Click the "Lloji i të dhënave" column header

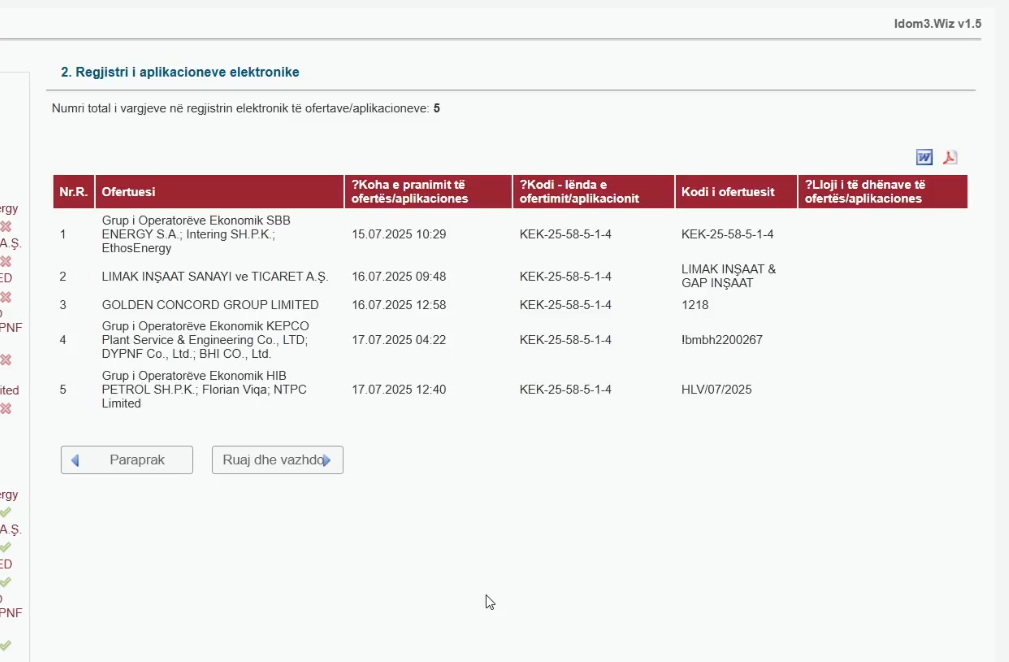(866, 192)
